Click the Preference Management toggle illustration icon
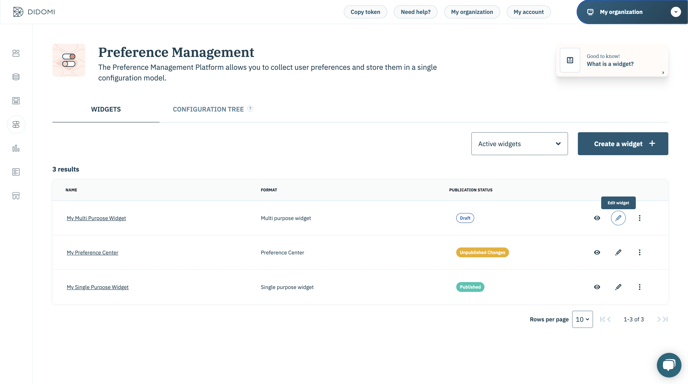 pyautogui.click(x=69, y=60)
